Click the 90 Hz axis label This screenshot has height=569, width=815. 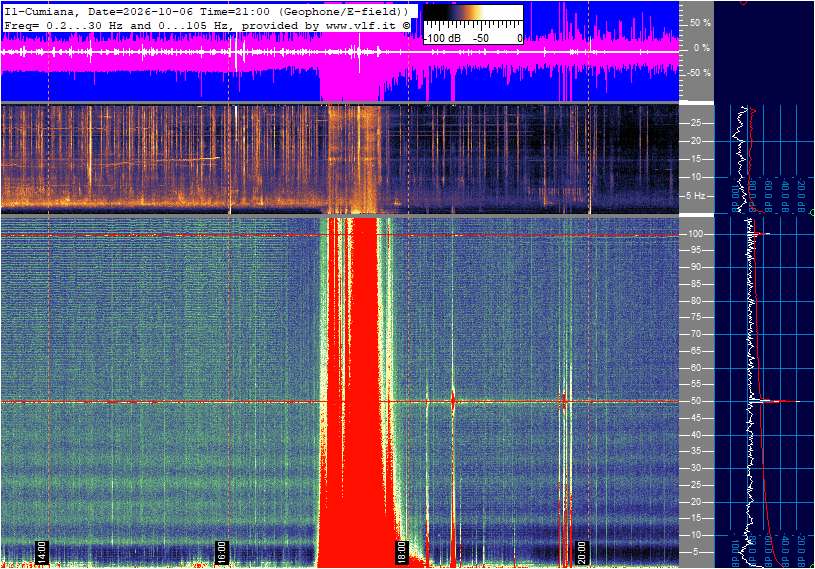(695, 267)
